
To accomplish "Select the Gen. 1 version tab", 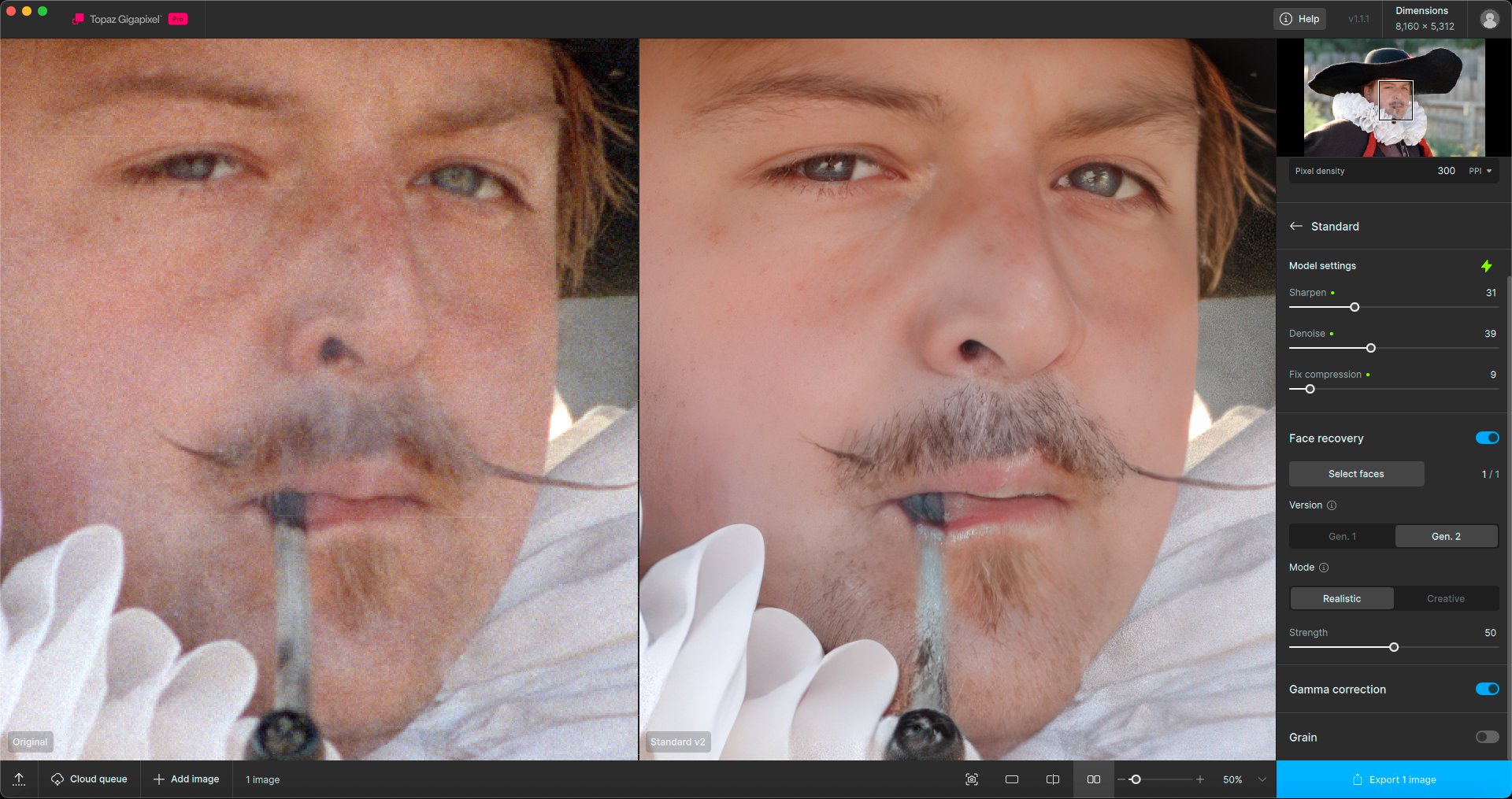I will pos(1342,537).
